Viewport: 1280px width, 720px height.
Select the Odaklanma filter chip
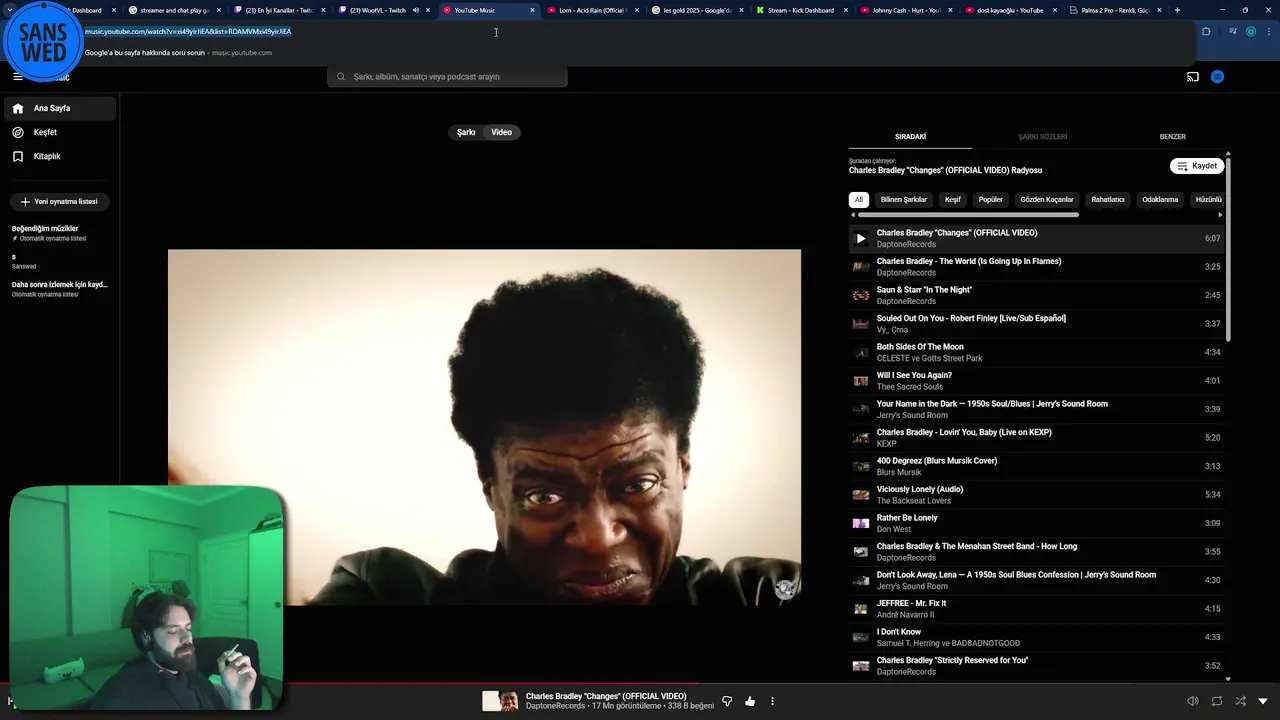1160,200
